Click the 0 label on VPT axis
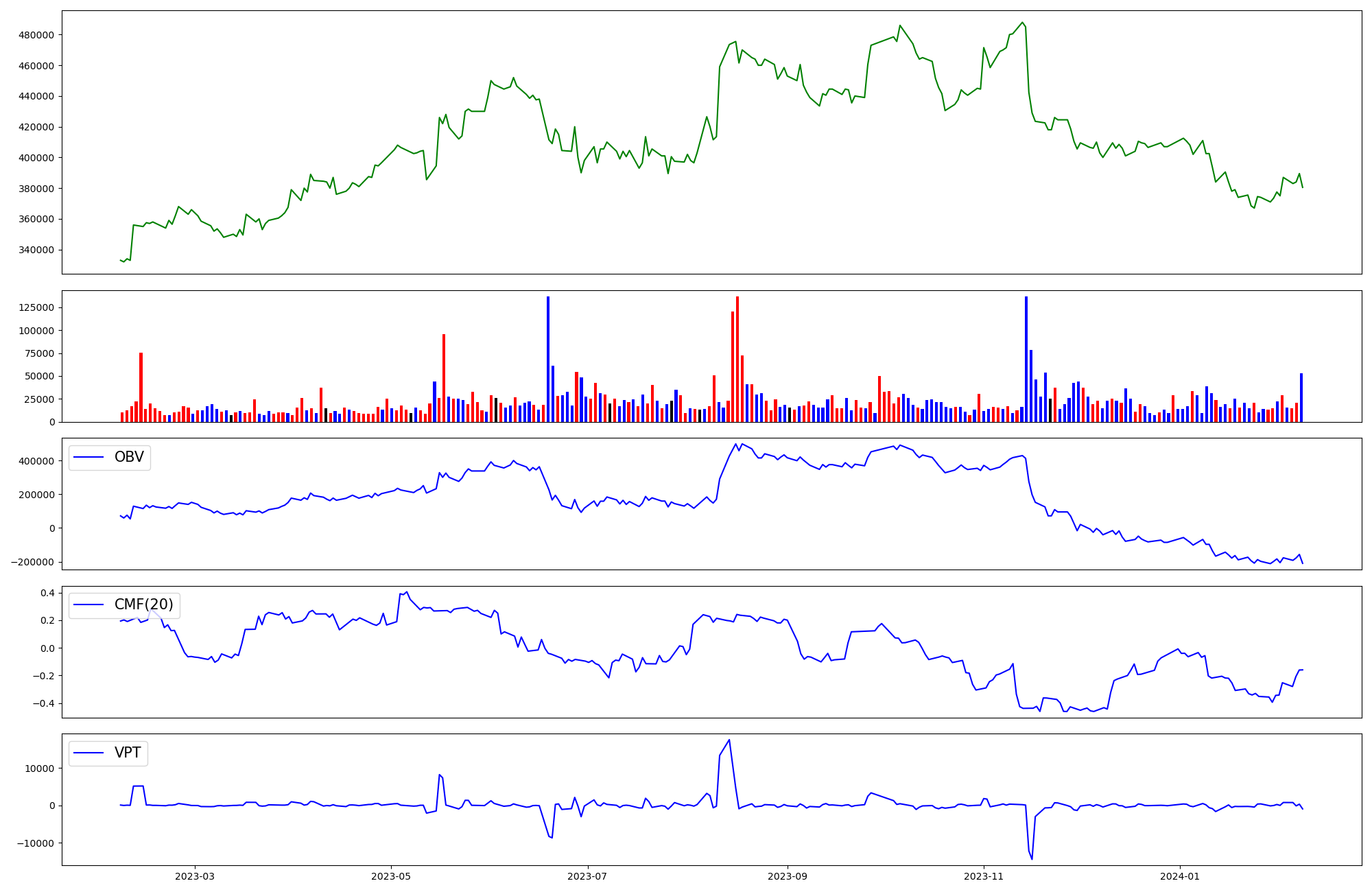The height and width of the screenshot is (892, 1372). [x=51, y=806]
